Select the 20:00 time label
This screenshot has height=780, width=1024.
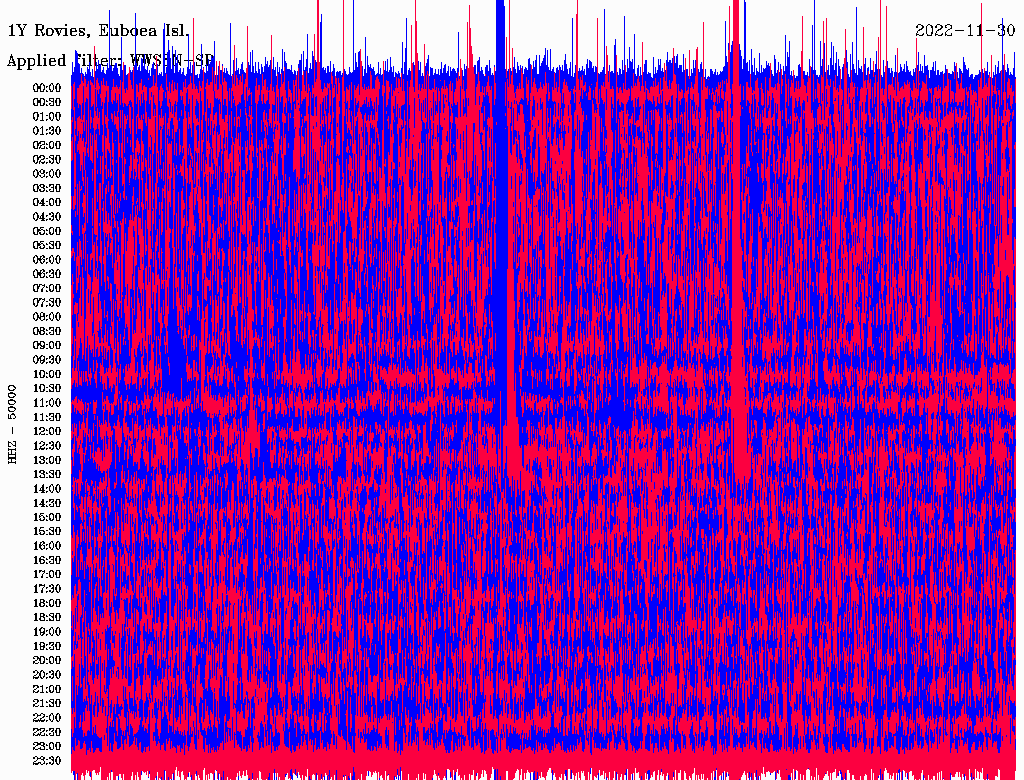coord(47,660)
